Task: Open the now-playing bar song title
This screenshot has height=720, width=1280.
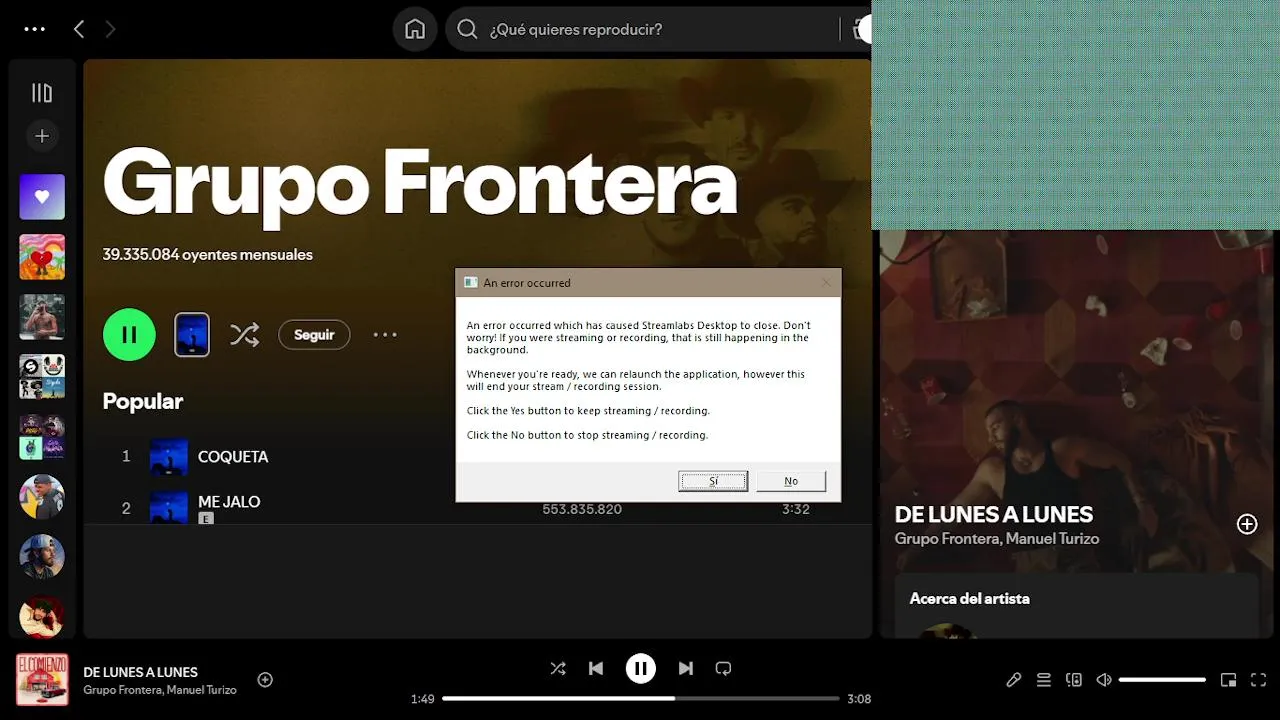Action: (141, 672)
